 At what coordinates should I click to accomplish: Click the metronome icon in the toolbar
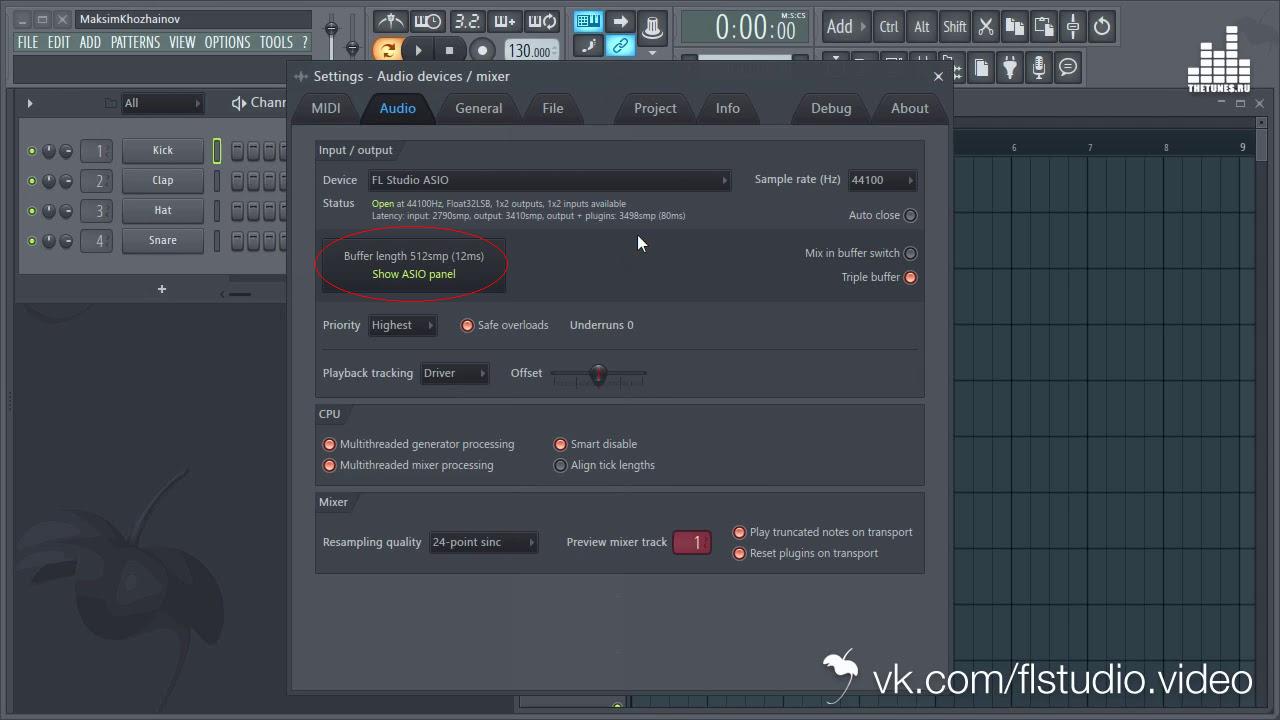[x=390, y=22]
